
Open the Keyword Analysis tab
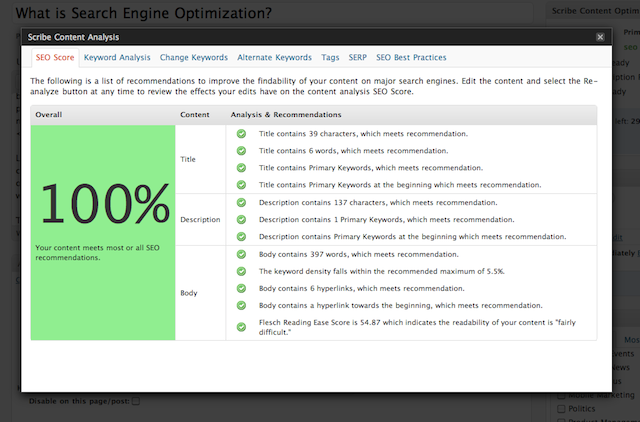pyautogui.click(x=117, y=58)
